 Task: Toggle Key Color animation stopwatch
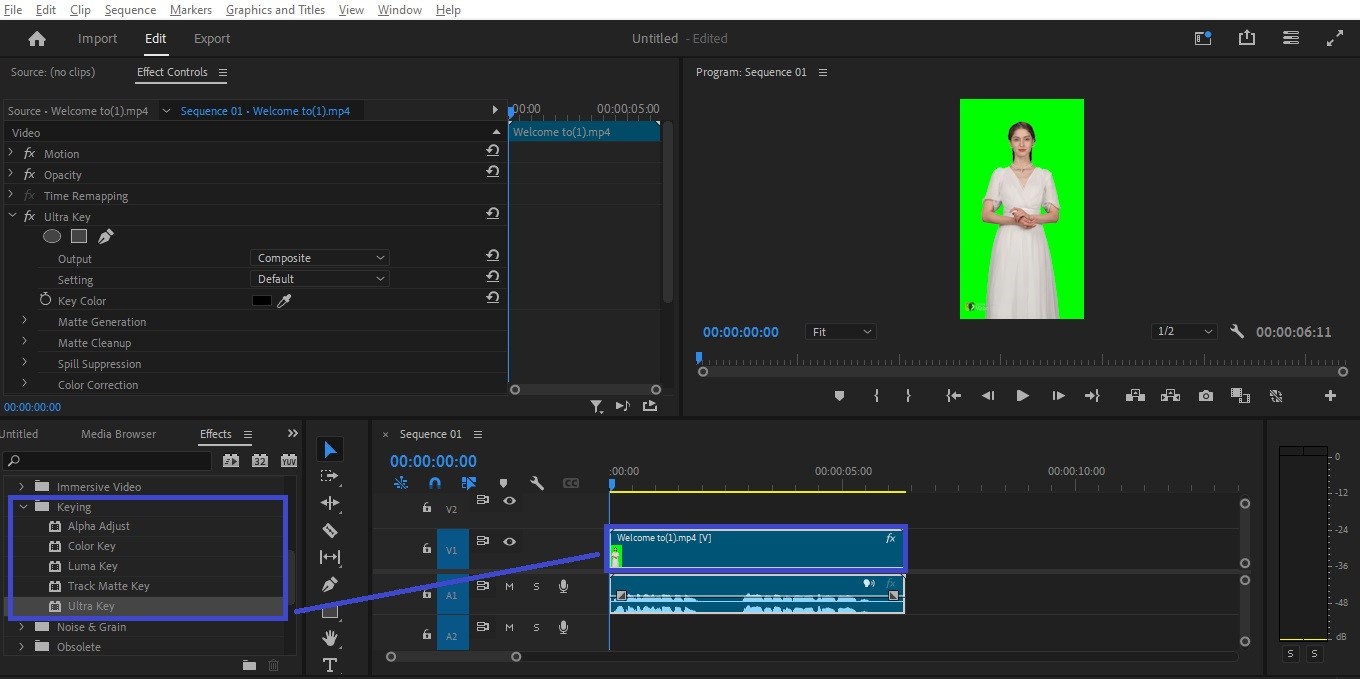[x=45, y=300]
